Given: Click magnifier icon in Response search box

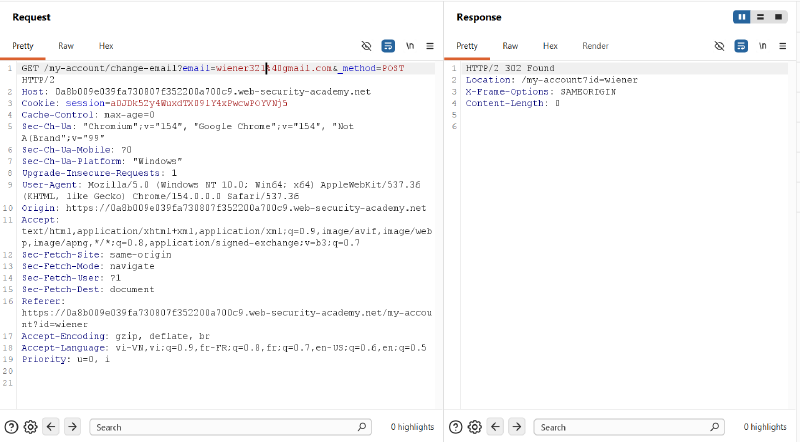Looking at the screenshot, I should pos(714,427).
